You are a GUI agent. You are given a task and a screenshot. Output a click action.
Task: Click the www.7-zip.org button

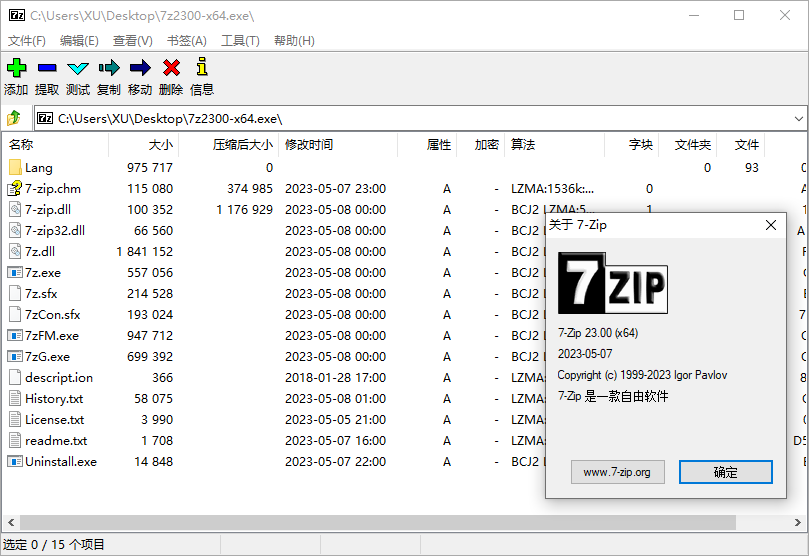617,472
